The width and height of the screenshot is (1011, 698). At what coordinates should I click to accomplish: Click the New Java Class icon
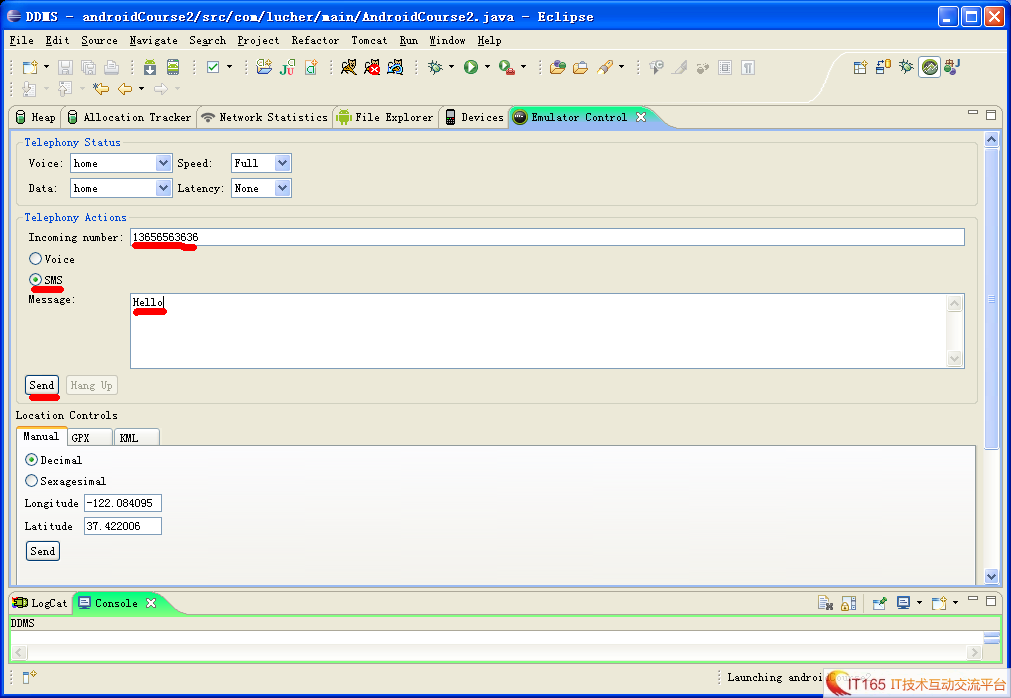click(x=311, y=67)
